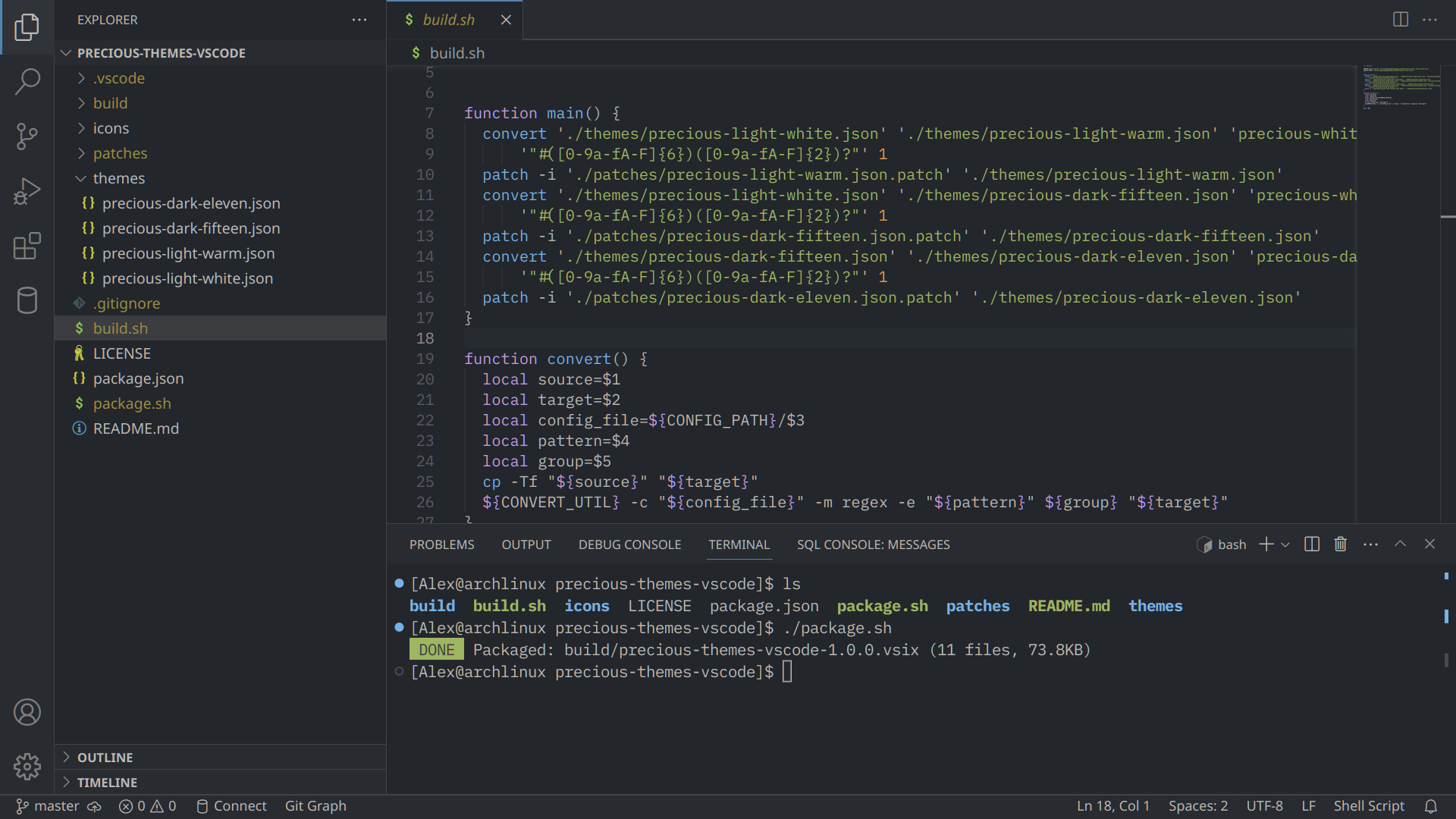The height and width of the screenshot is (819, 1456).
Task: Open the Search view in the activity bar
Action: [27, 80]
